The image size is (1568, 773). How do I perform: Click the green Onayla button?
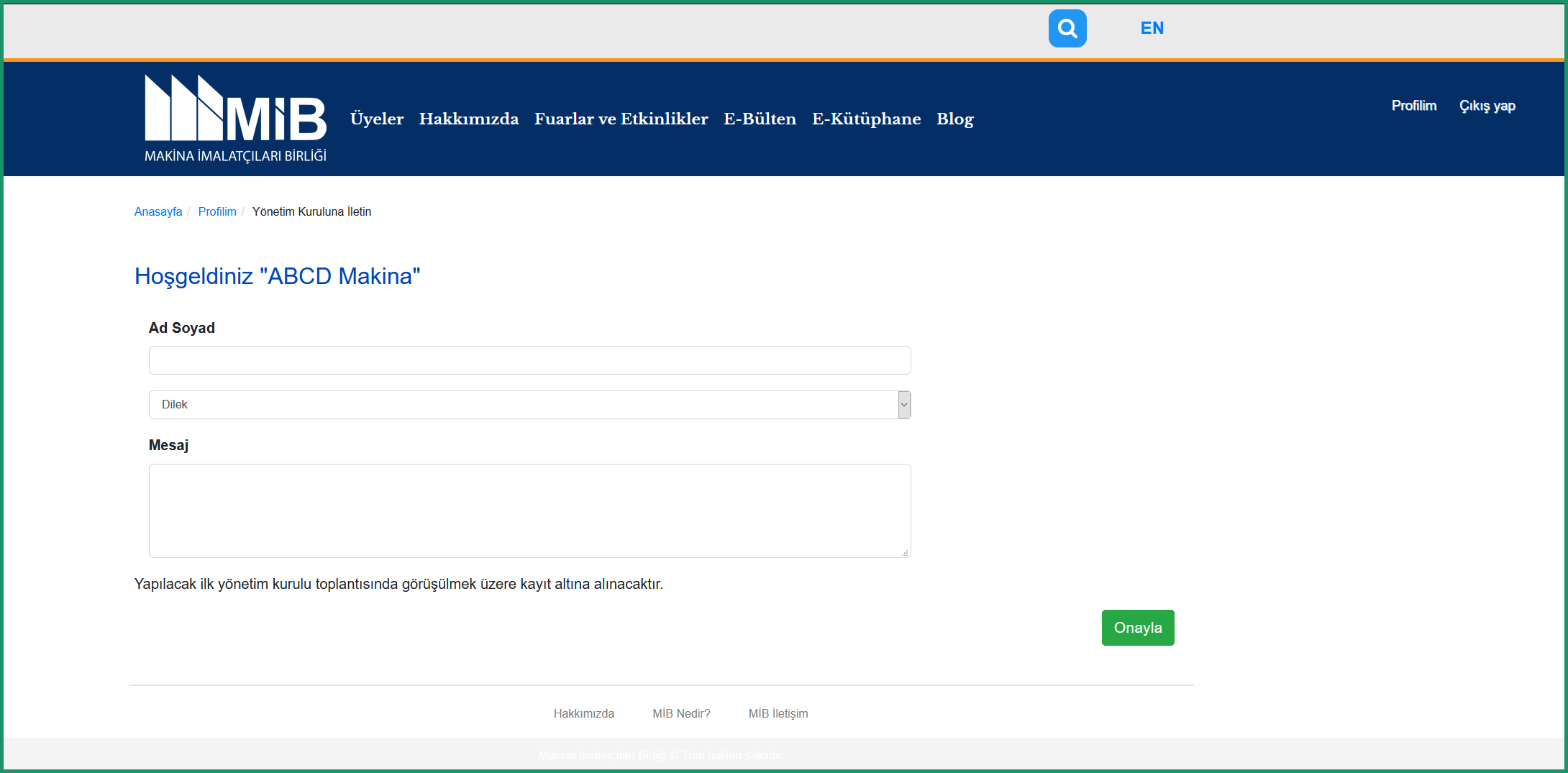1138,628
